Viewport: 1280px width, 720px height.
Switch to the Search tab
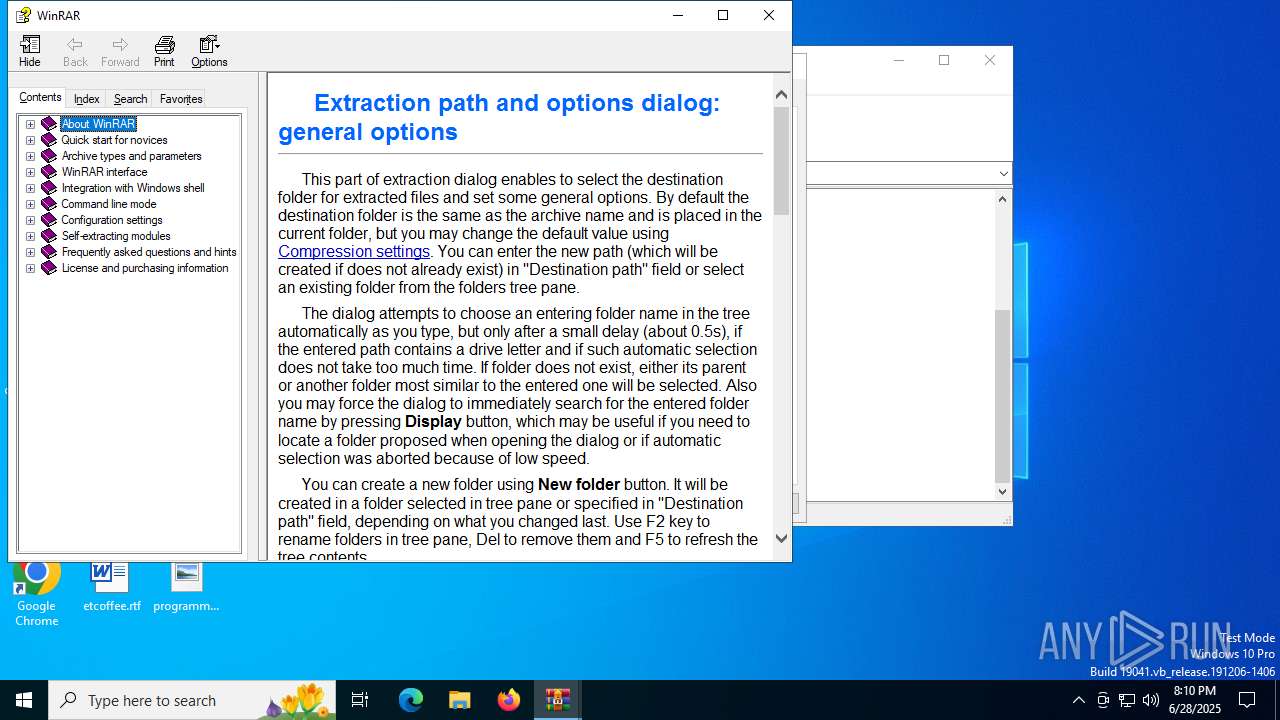coord(130,99)
